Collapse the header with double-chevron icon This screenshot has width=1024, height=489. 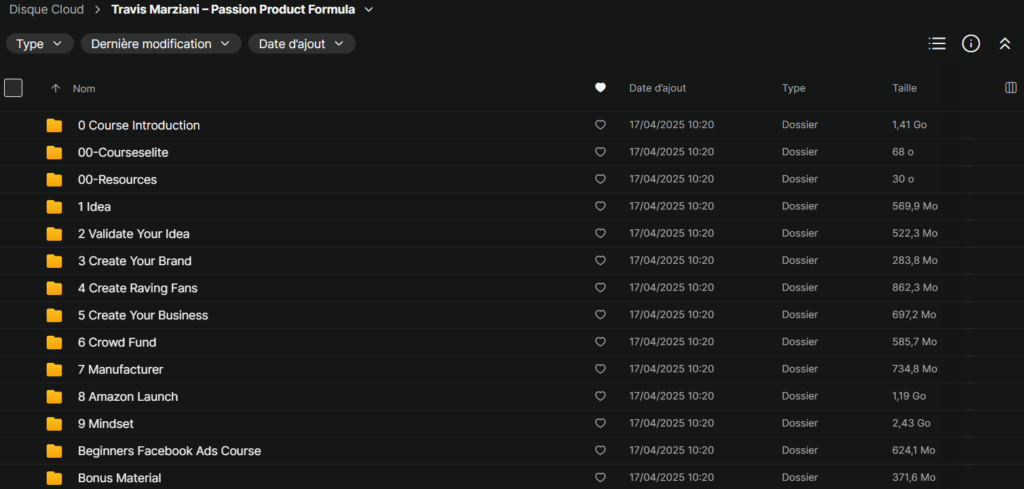1005,43
